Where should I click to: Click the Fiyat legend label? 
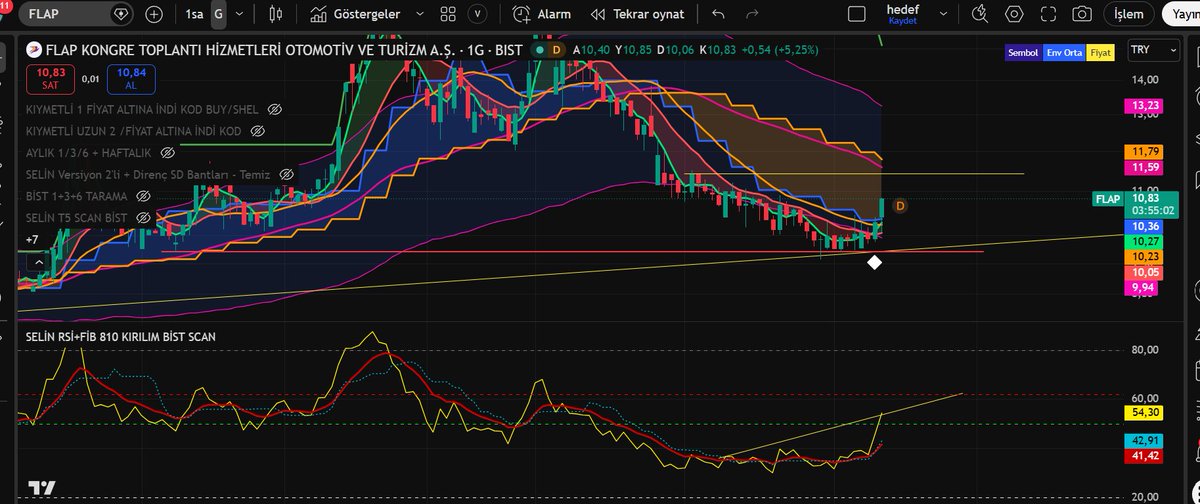[1101, 53]
